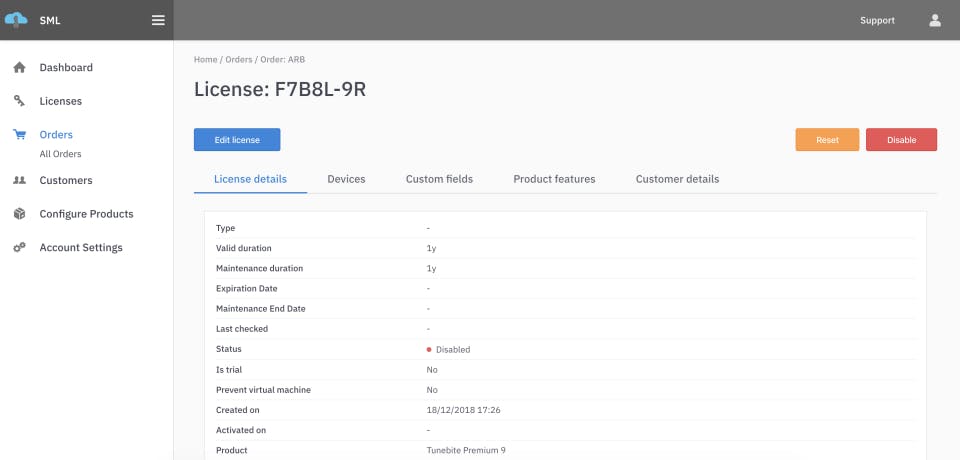960x460 pixels.
Task: Click the Account Settings gears icon
Action: pos(19,247)
